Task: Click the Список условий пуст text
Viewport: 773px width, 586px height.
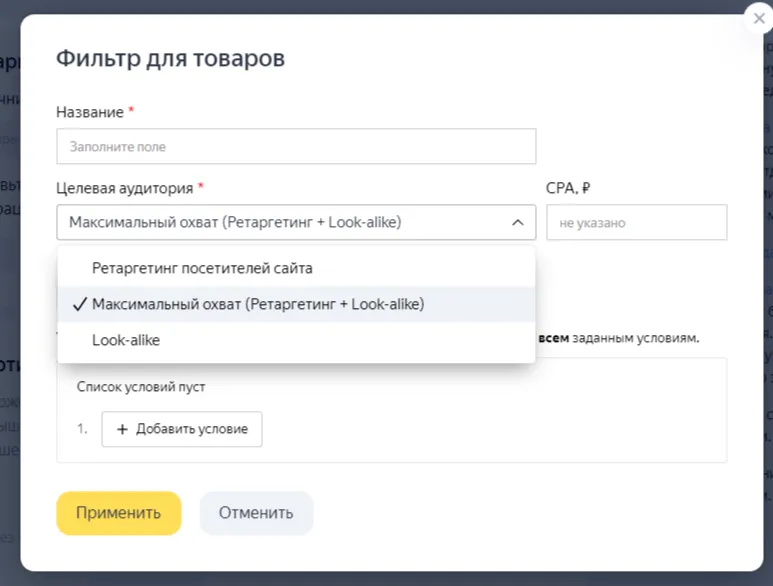Action: coord(141,387)
